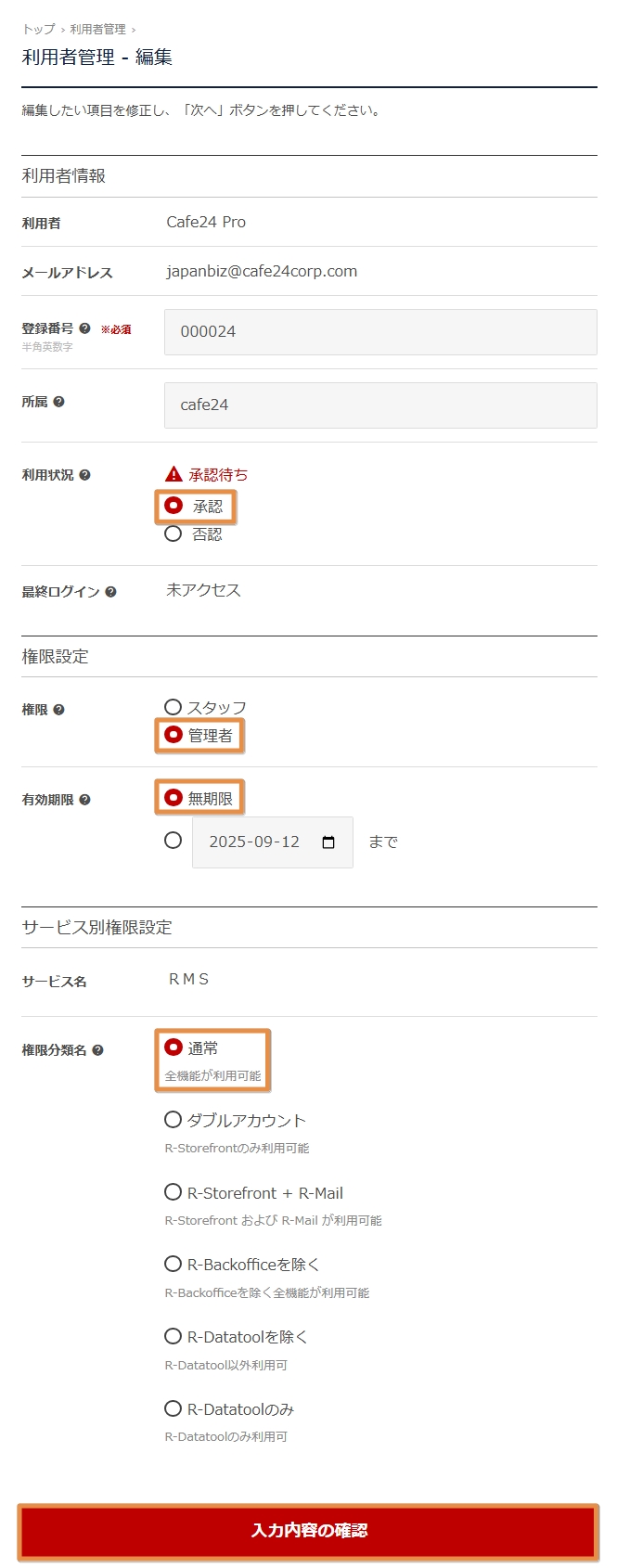Viewport: 617px width, 1568px height.
Task: Click help icon beside 有効期限
Action: click(85, 800)
